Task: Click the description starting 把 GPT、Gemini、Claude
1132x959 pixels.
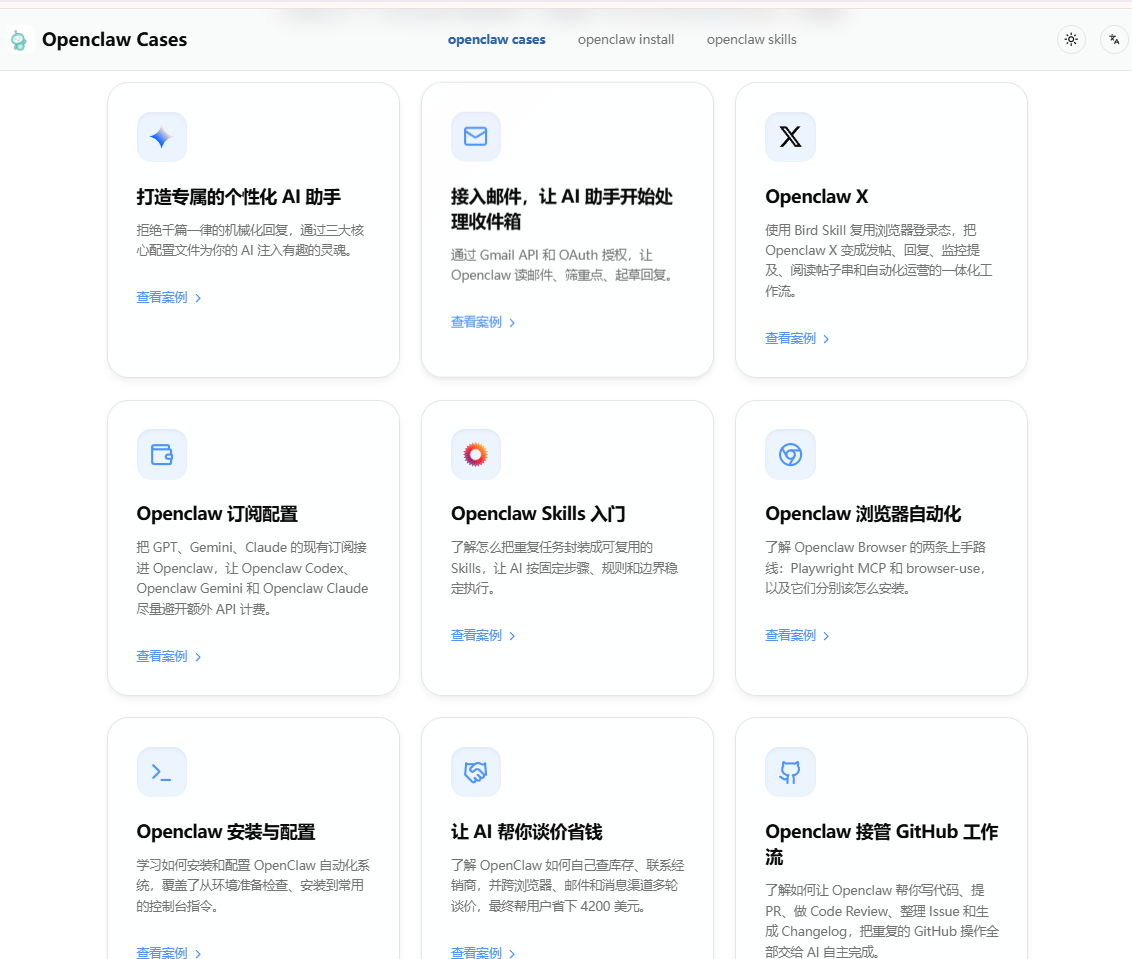Action: click(x=252, y=578)
